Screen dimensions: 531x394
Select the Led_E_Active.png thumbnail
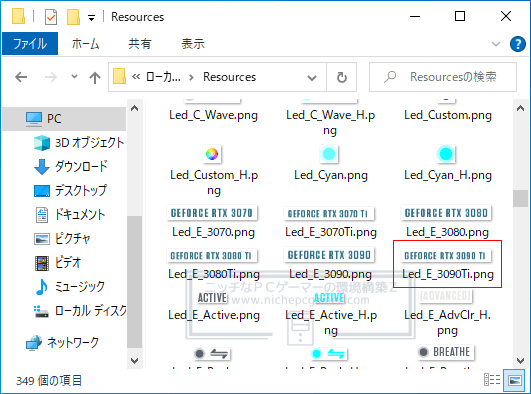tap(212, 298)
